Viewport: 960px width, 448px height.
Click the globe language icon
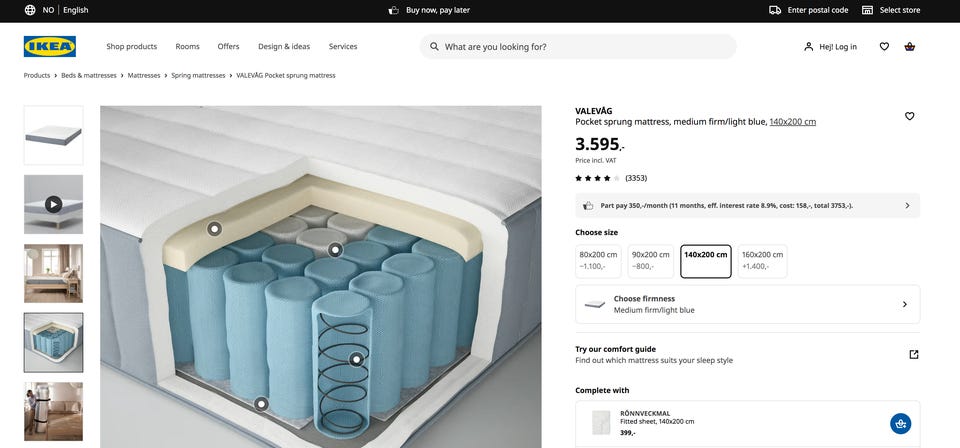30,10
